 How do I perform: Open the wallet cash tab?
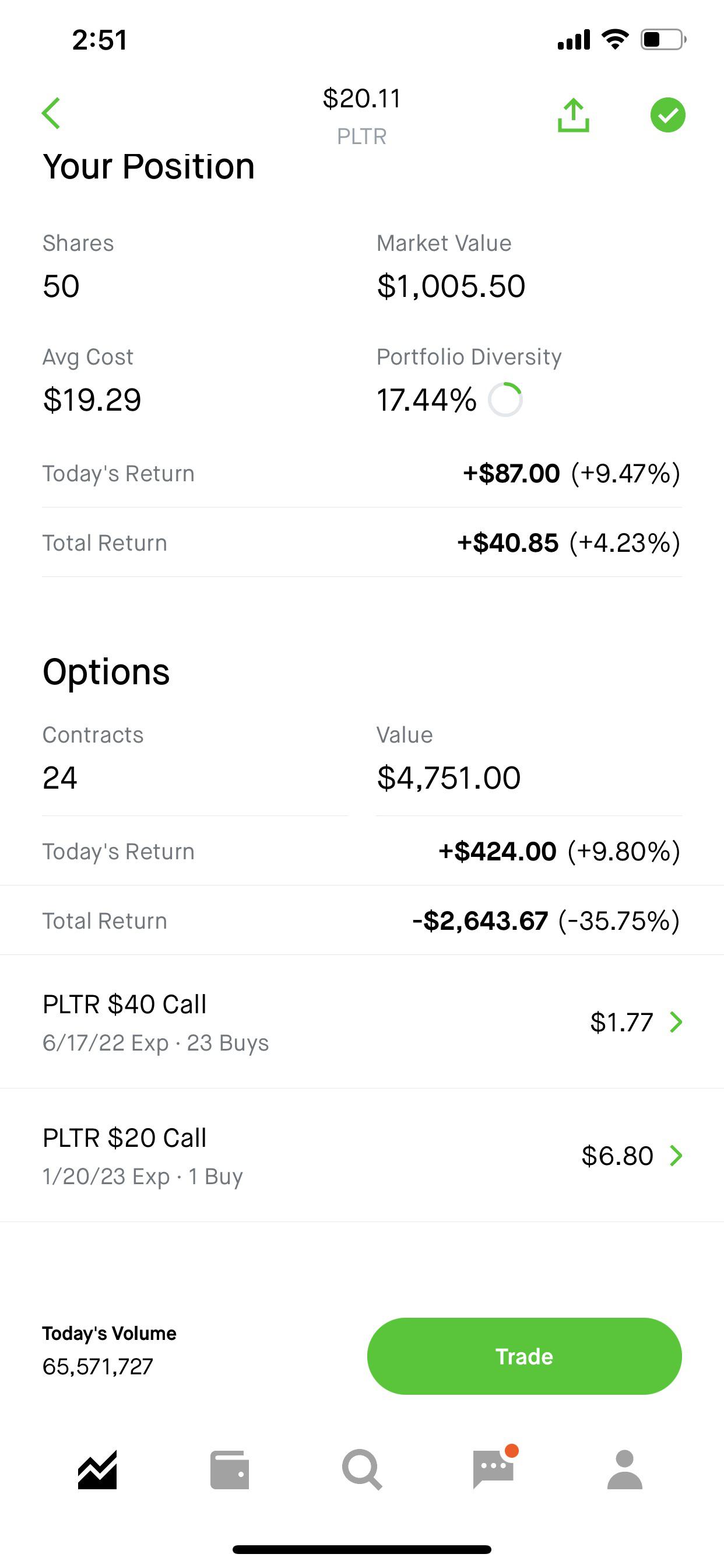(x=229, y=1470)
